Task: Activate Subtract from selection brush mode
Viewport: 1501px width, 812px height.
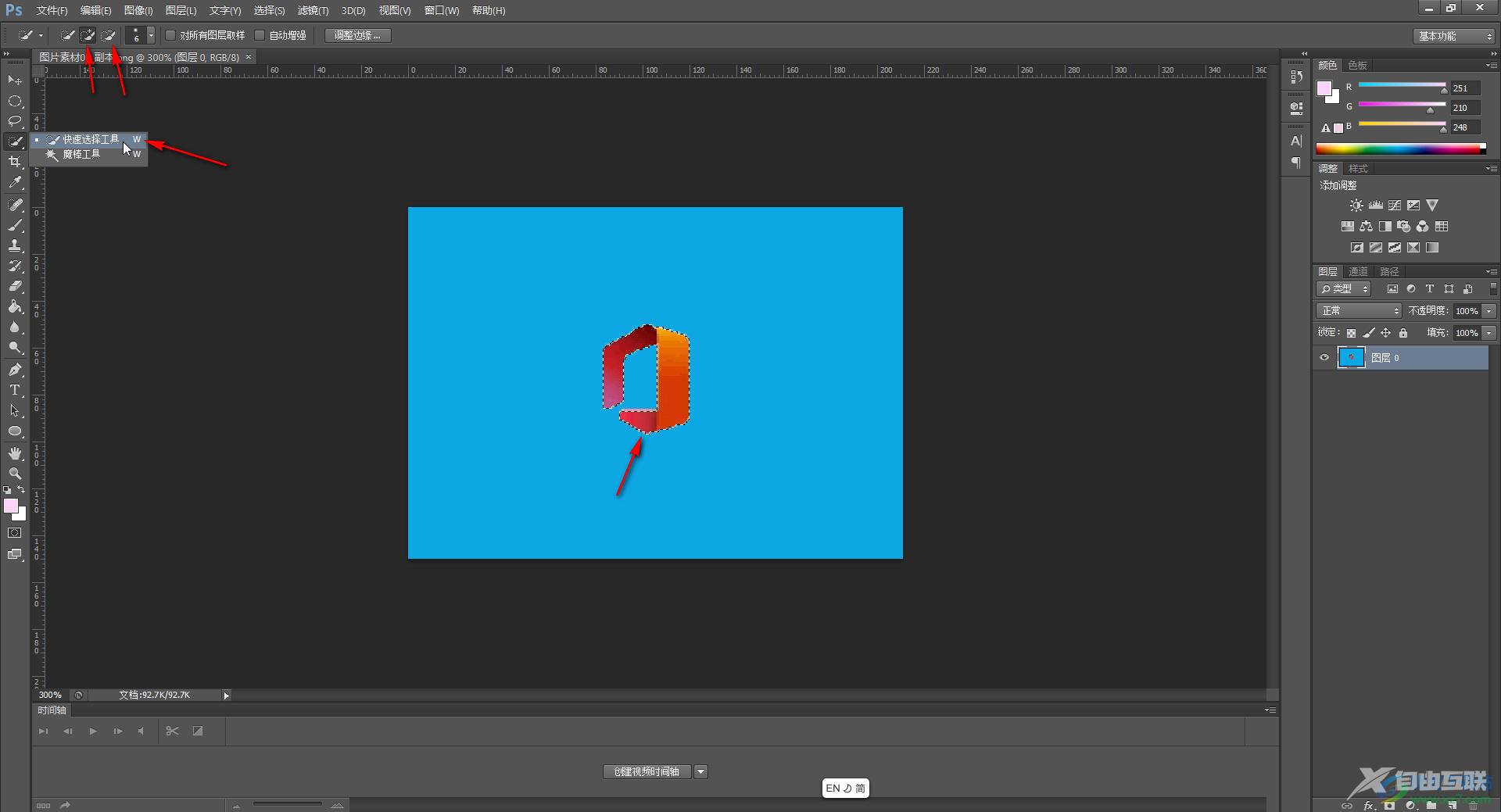Action: (109, 35)
